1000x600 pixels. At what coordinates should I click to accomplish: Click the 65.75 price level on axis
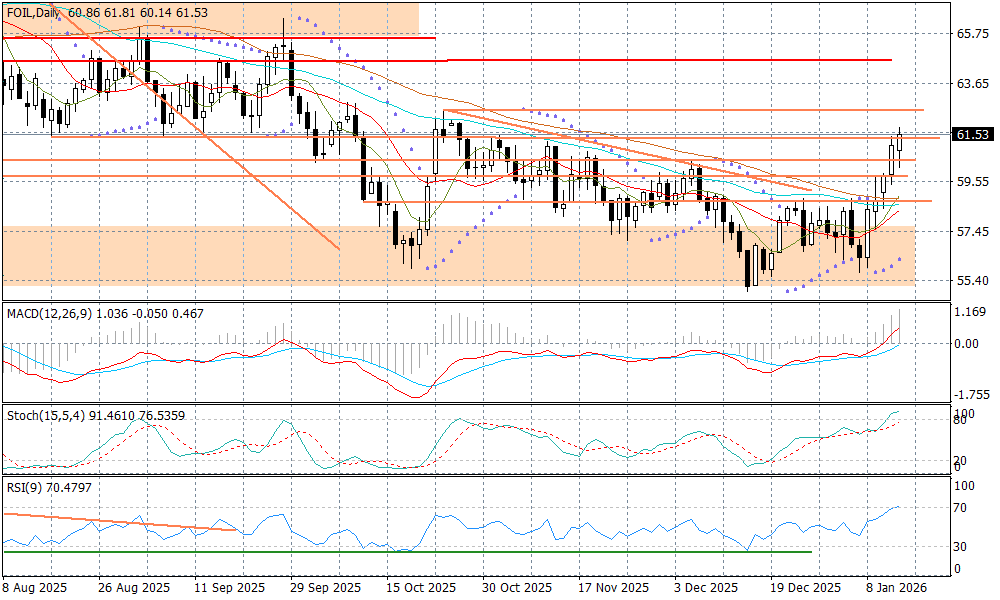973,34
